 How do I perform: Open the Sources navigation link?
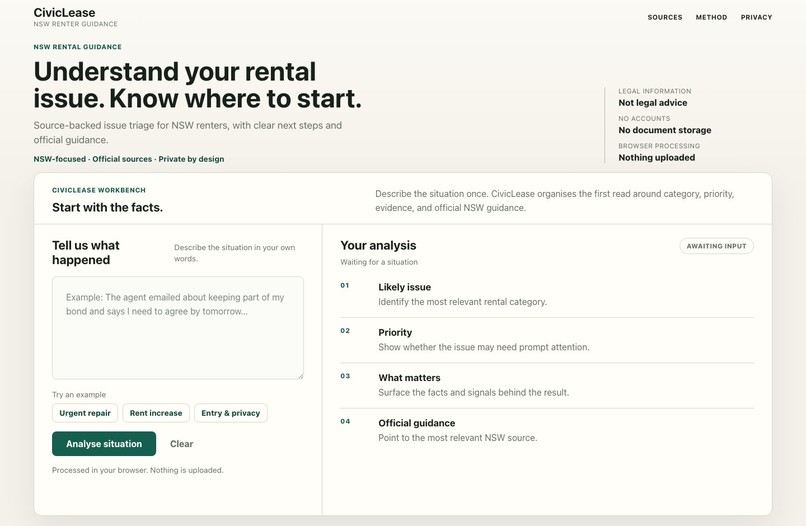pyautogui.click(x=665, y=17)
